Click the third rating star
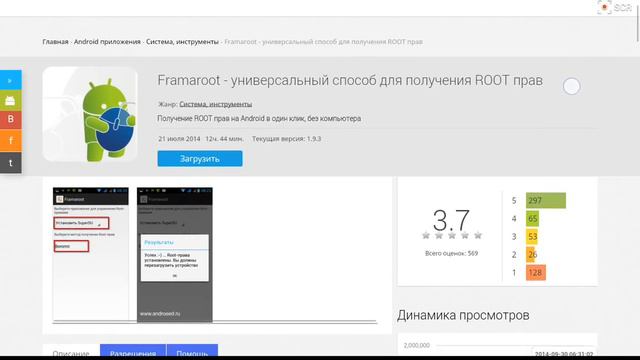Viewport: 640px width, 360px height. click(x=452, y=235)
